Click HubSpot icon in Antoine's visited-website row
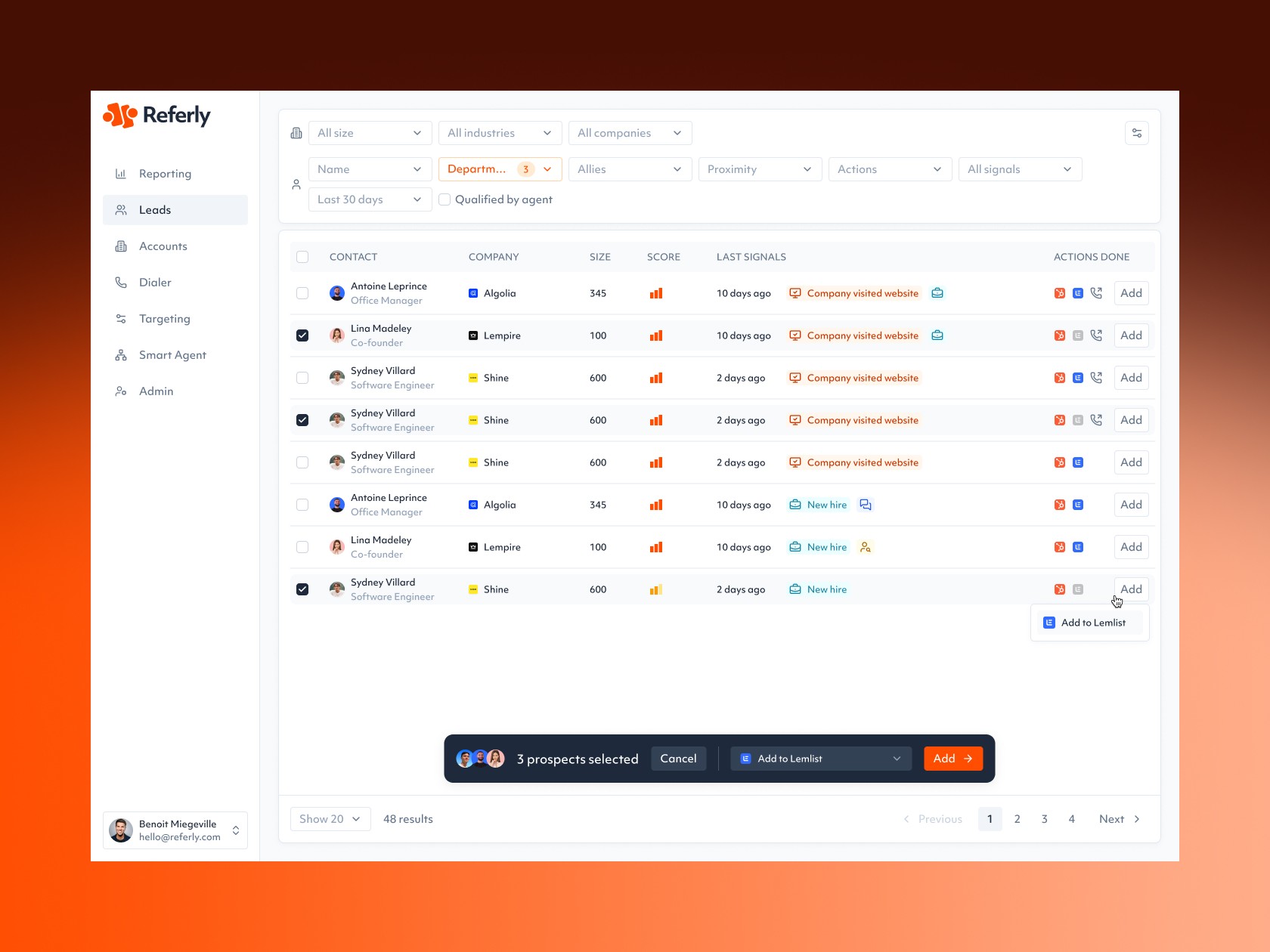1270x952 pixels. coord(1060,293)
